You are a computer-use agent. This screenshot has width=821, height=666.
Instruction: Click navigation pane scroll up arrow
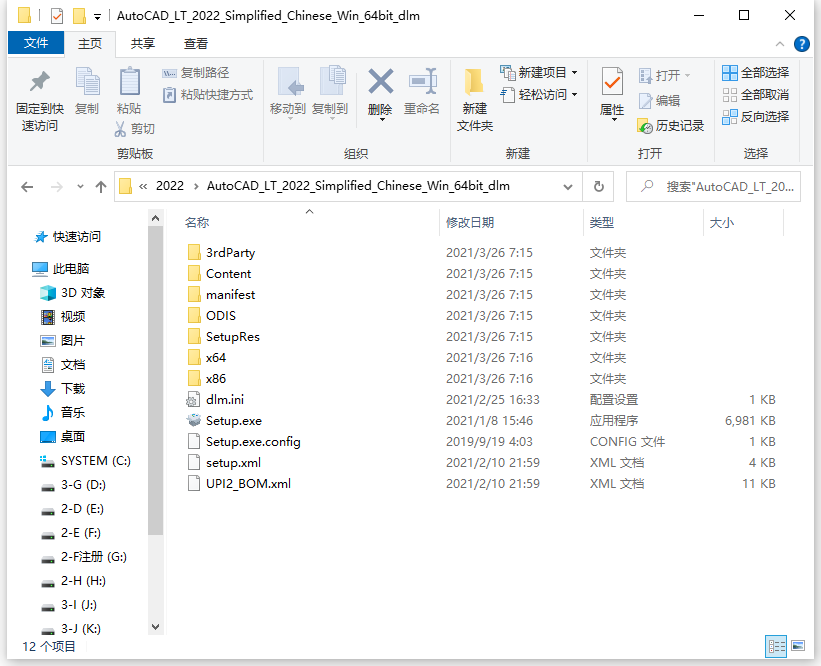[156, 218]
